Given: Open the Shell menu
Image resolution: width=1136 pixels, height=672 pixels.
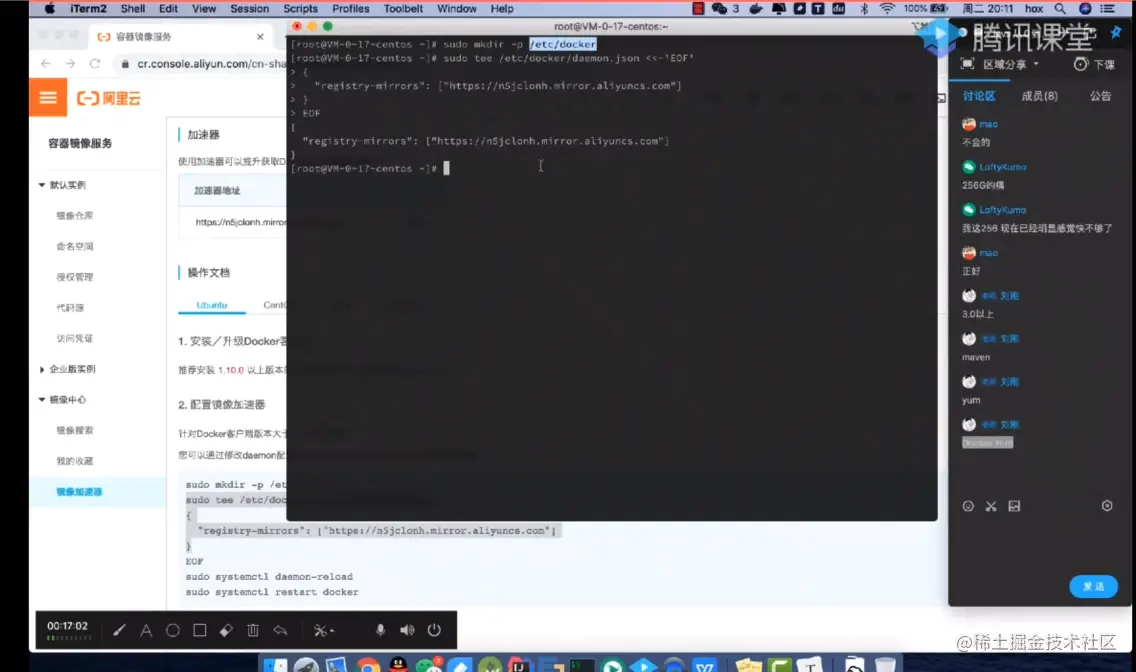Looking at the screenshot, I should (133, 9).
